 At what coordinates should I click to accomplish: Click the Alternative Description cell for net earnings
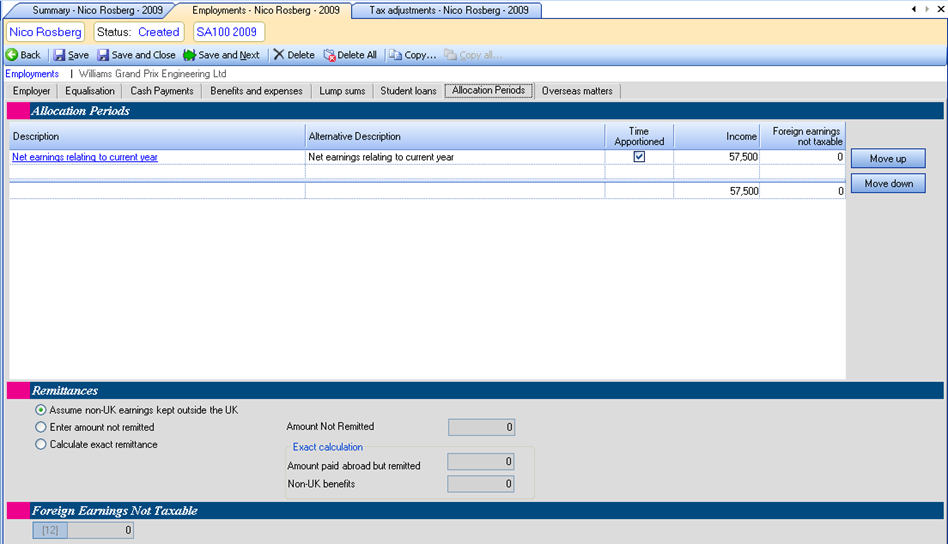[455, 157]
